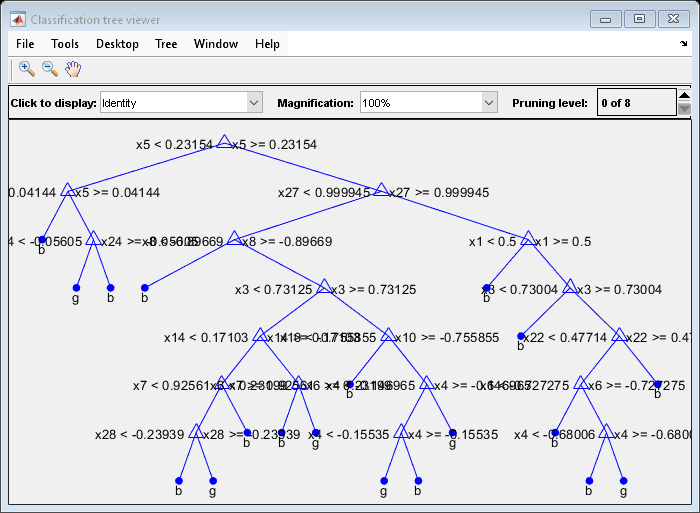
Task: Click leaf b under x28 < -0.23939
Action: tap(179, 481)
